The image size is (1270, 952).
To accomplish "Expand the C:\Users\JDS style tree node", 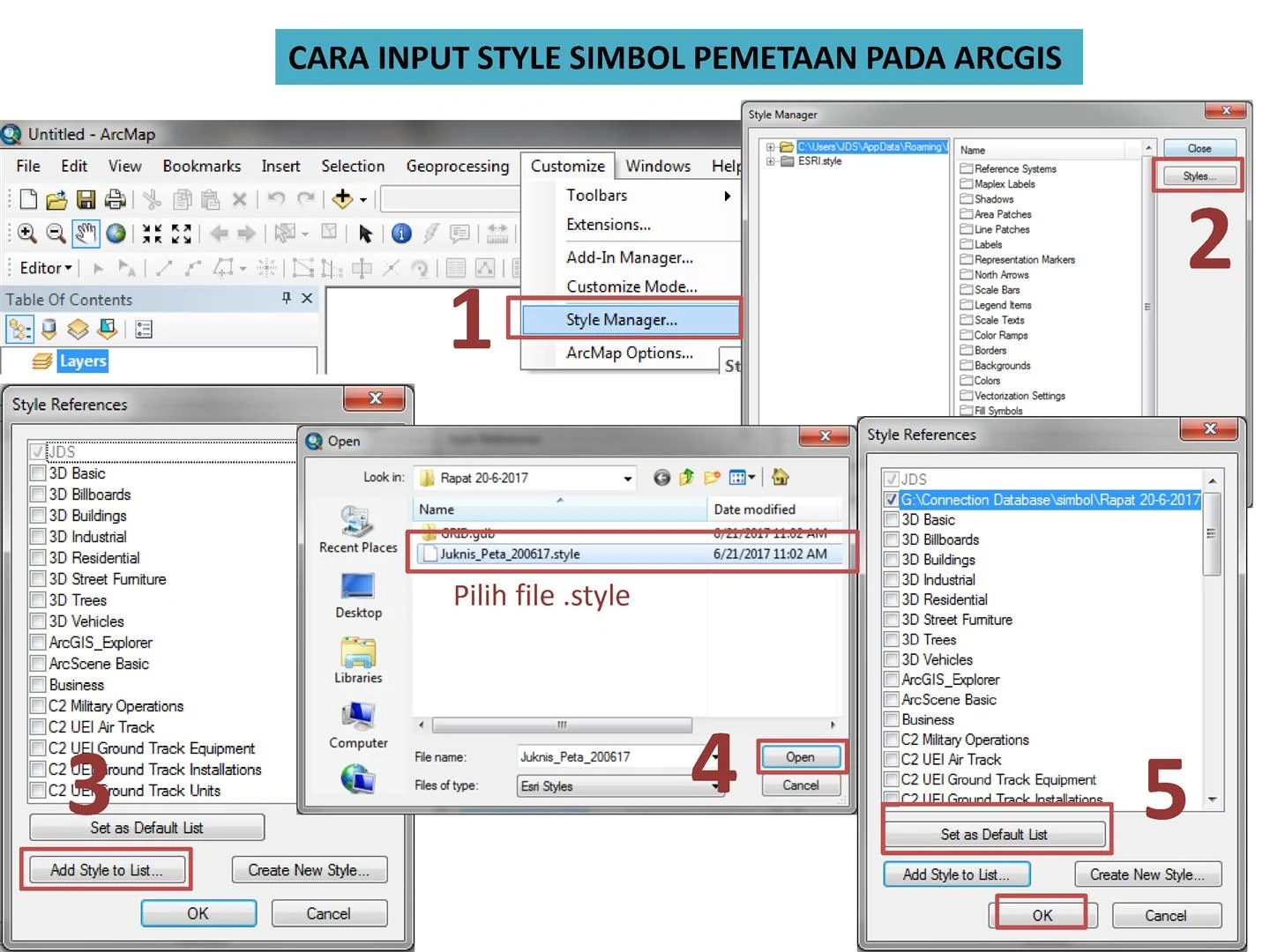I will 770,147.
